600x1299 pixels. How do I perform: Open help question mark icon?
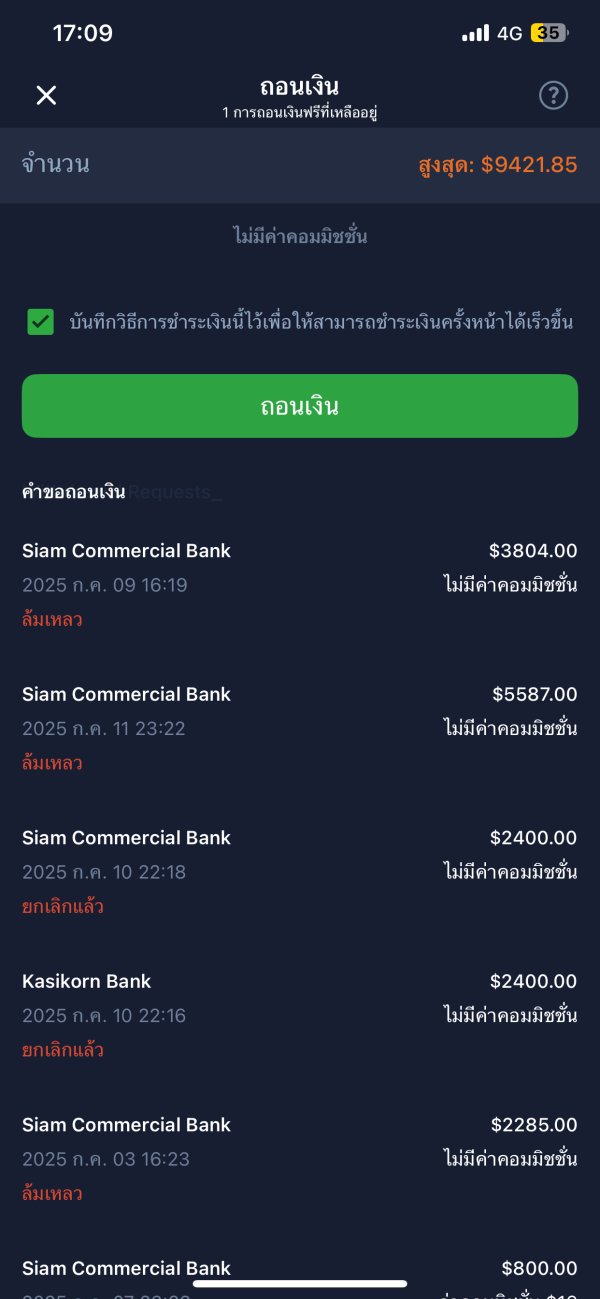(x=553, y=95)
